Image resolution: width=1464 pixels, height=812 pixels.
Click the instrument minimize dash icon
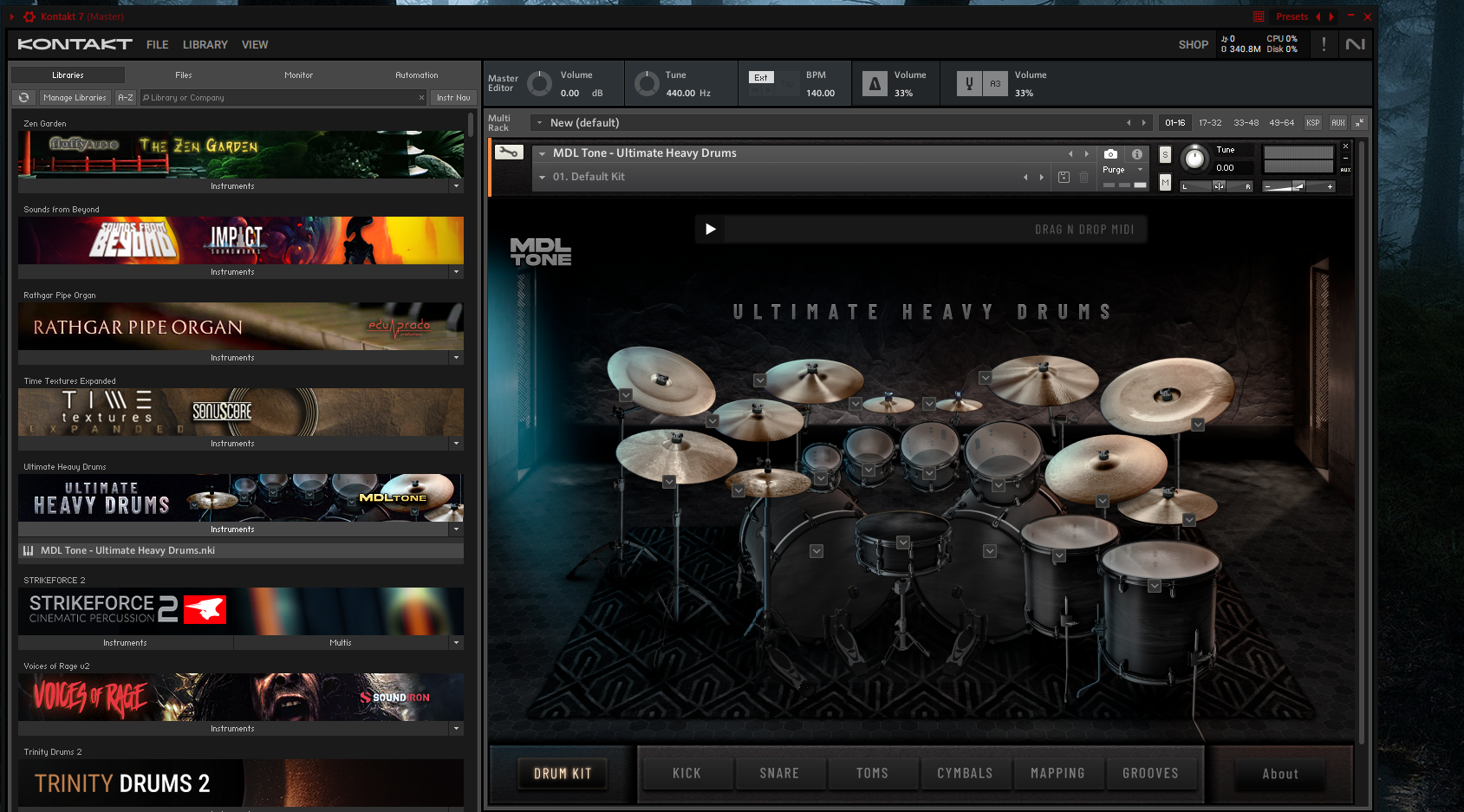(1345, 158)
